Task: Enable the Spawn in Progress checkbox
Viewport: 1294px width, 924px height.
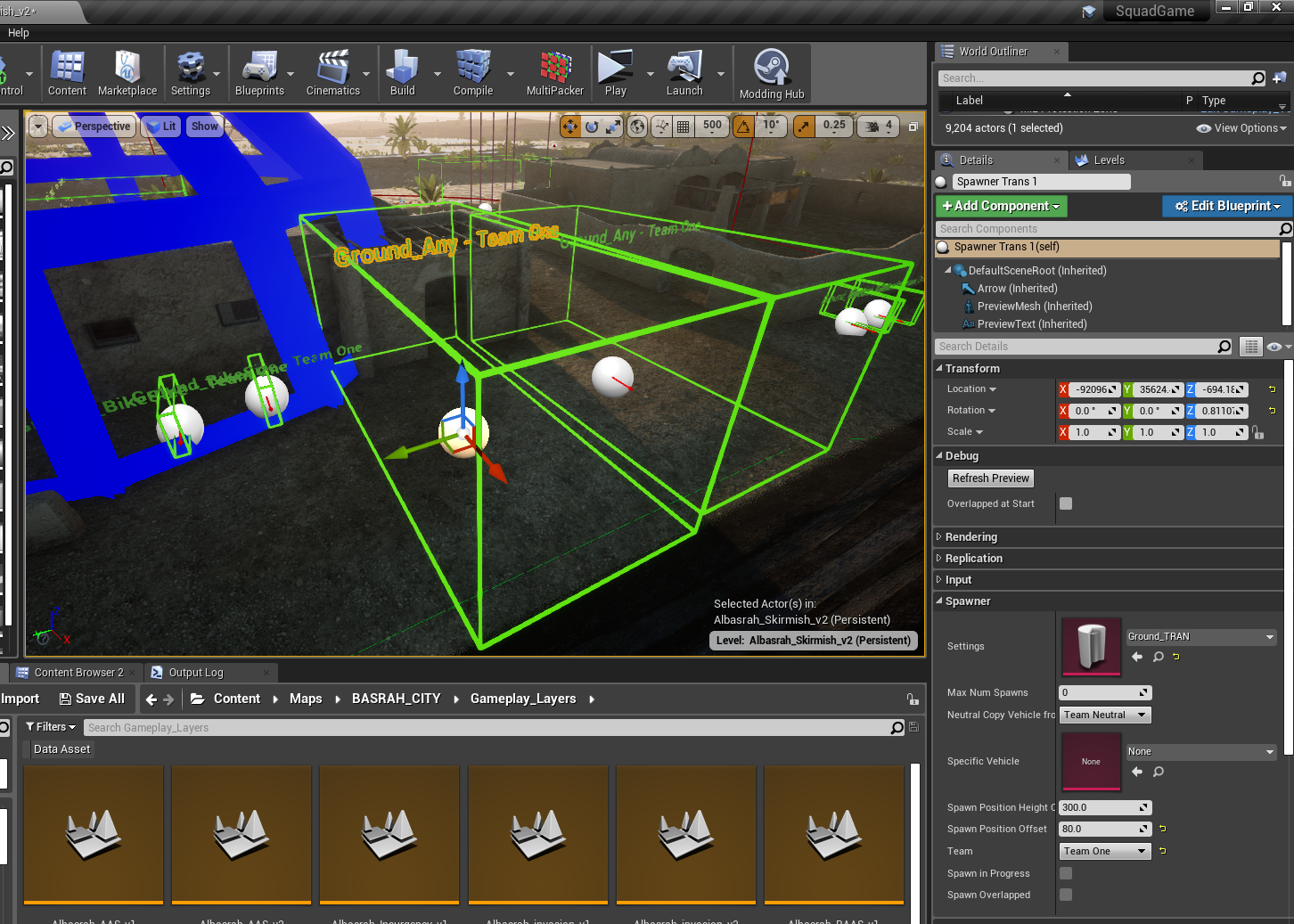Action: tap(1066, 873)
